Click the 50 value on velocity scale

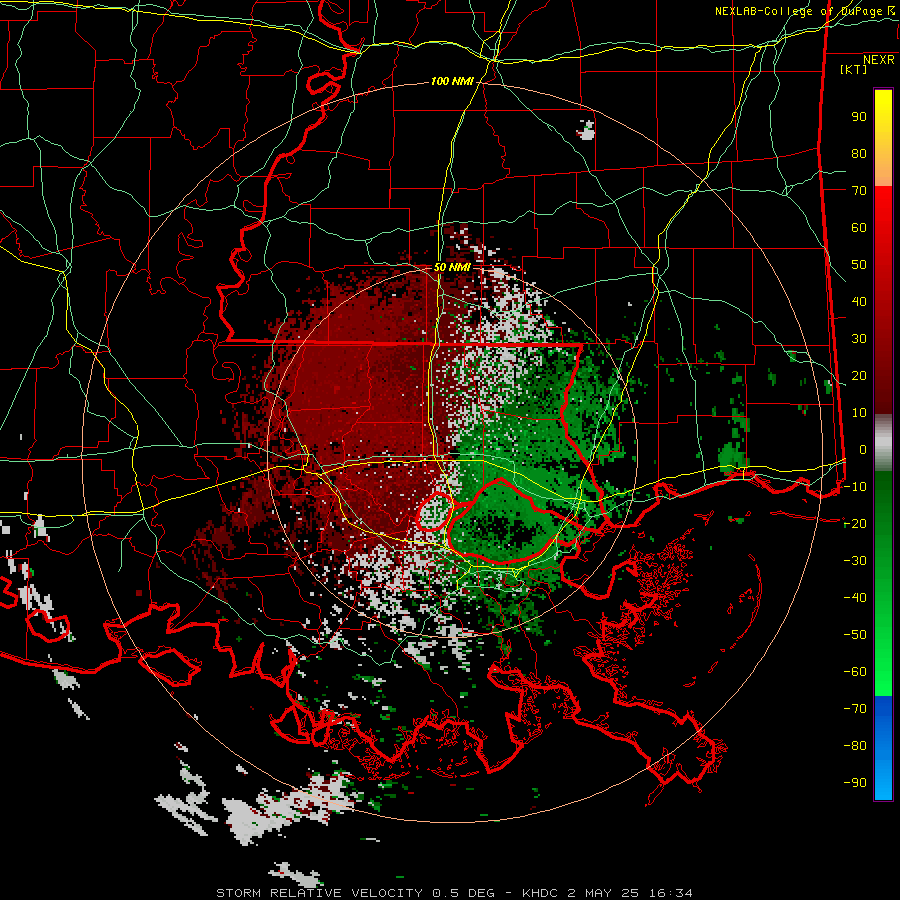(x=859, y=265)
